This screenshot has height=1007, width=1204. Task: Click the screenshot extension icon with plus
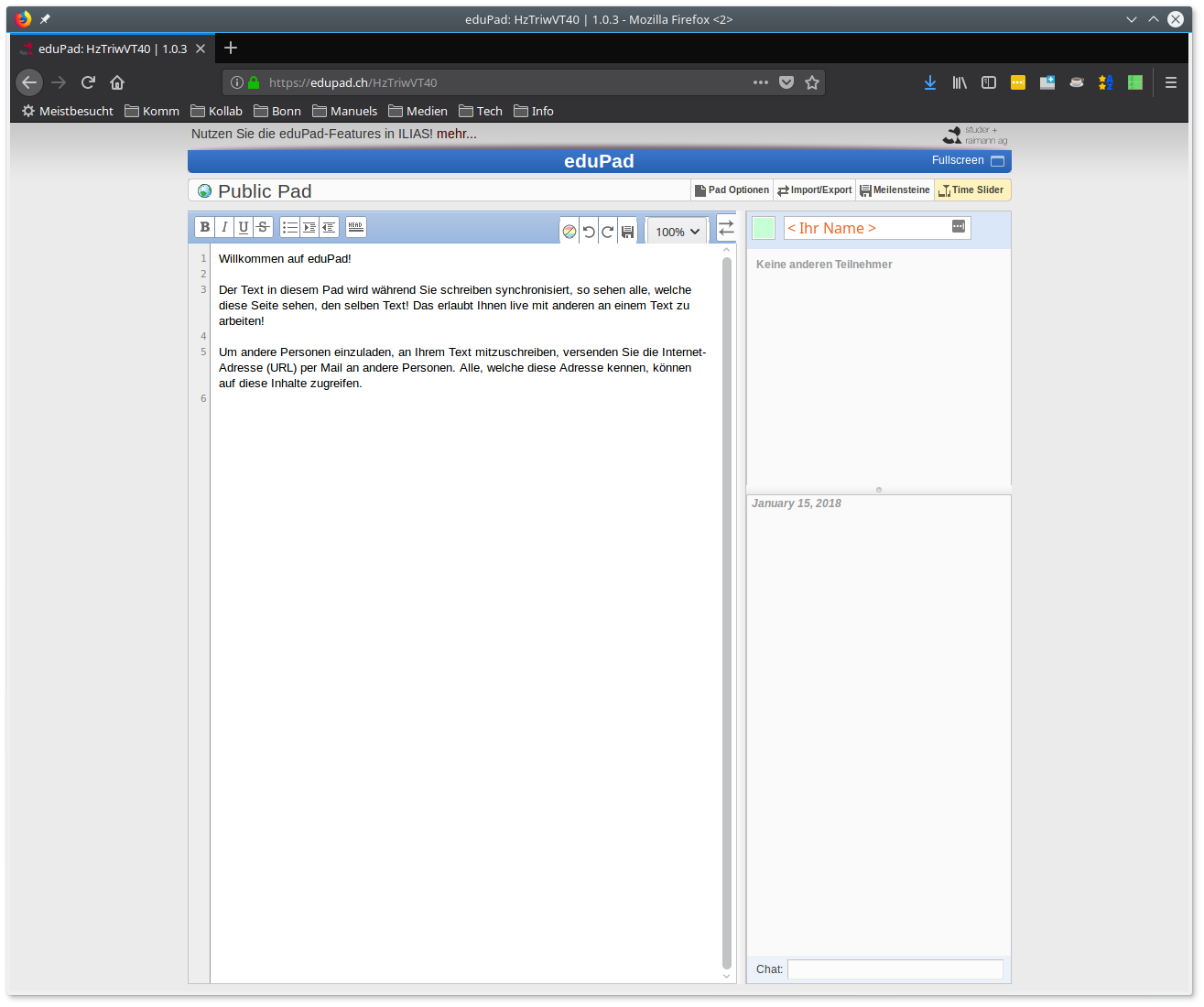click(x=1047, y=82)
